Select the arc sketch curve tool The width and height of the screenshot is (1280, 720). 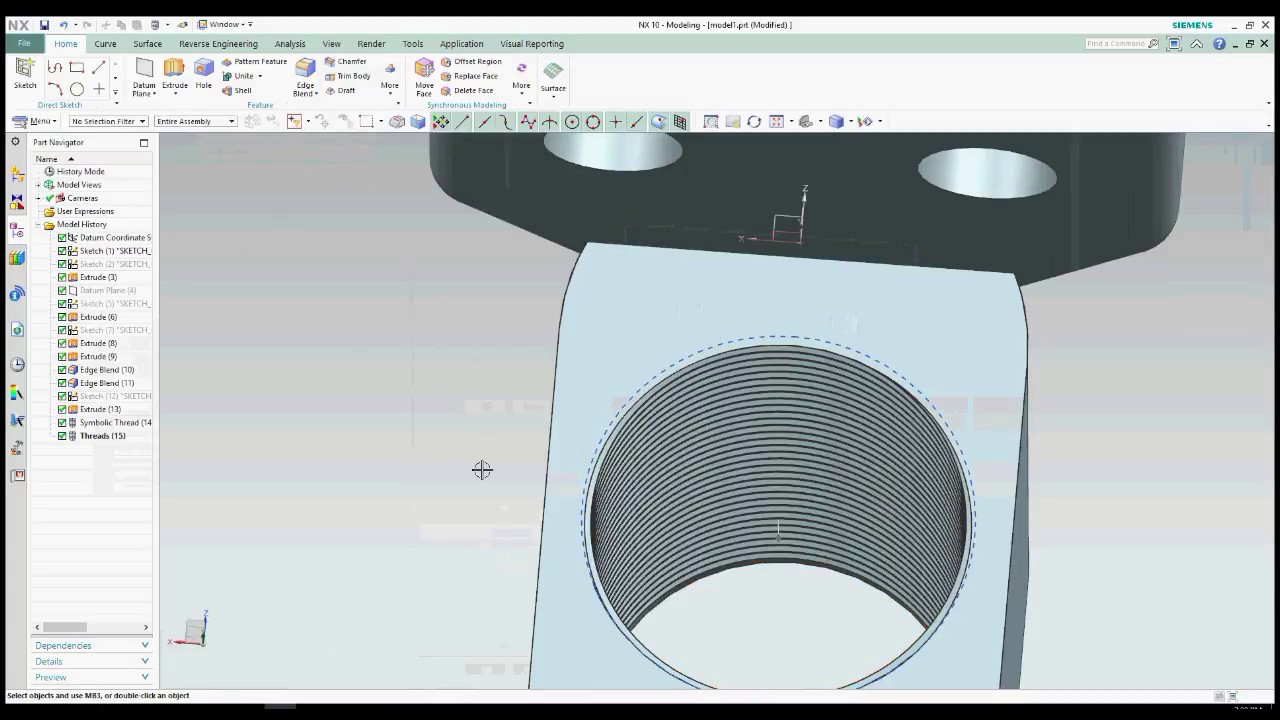click(55, 89)
